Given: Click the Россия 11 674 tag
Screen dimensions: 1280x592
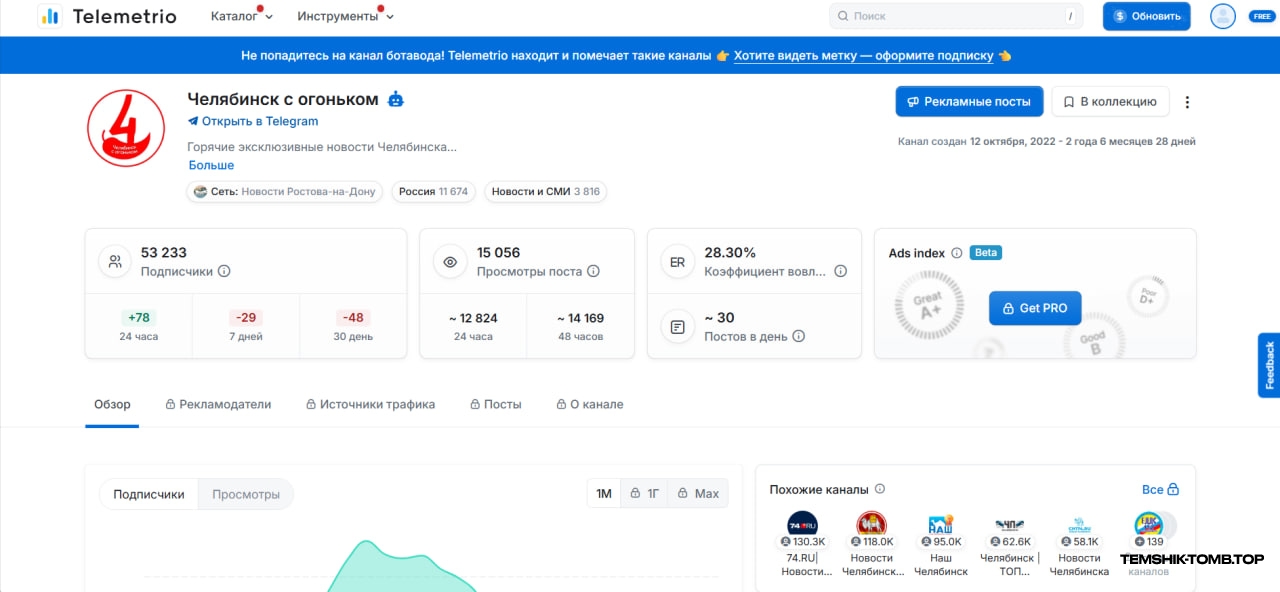Looking at the screenshot, I should point(433,191).
